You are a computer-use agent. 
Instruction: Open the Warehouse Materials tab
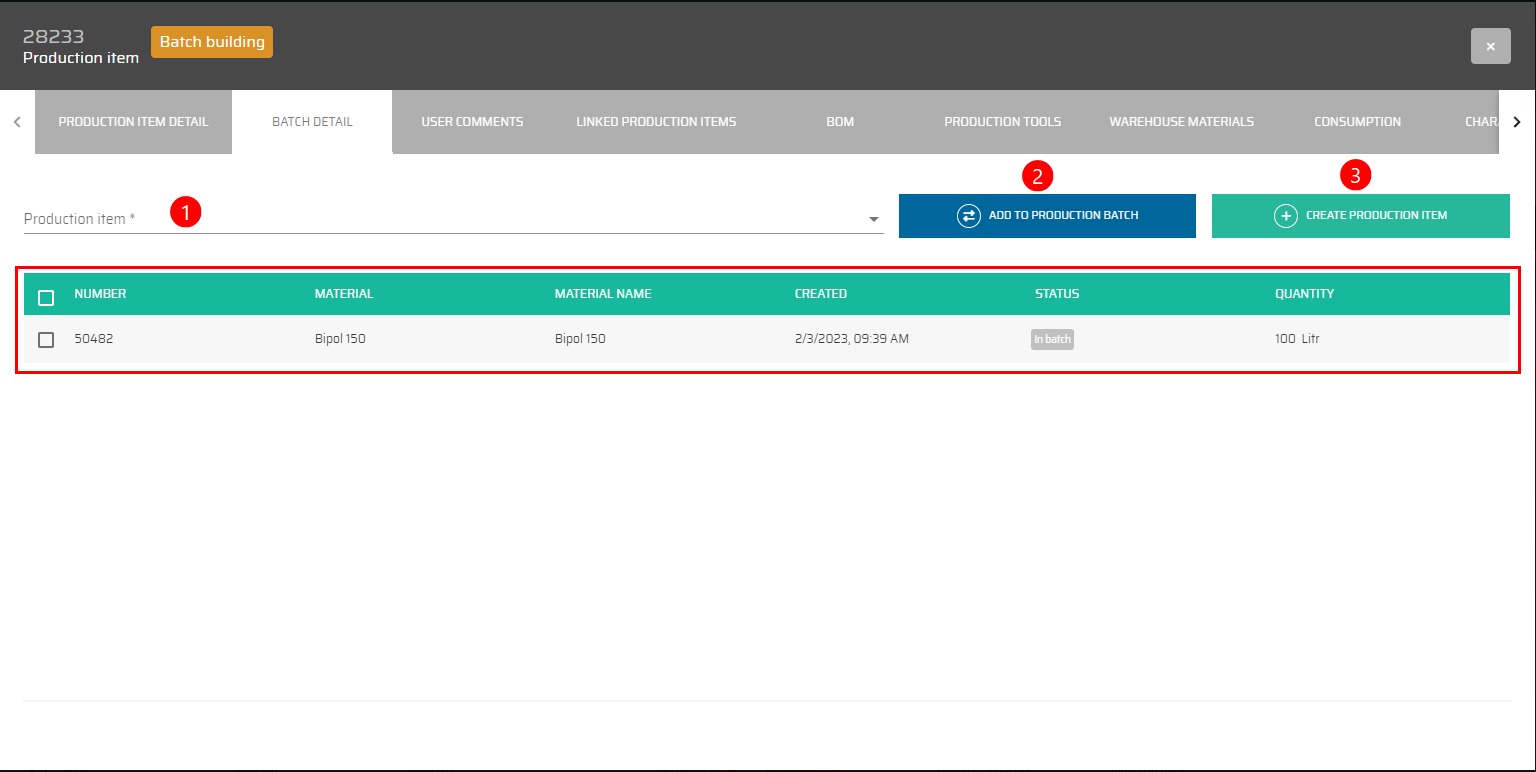[x=1181, y=122]
